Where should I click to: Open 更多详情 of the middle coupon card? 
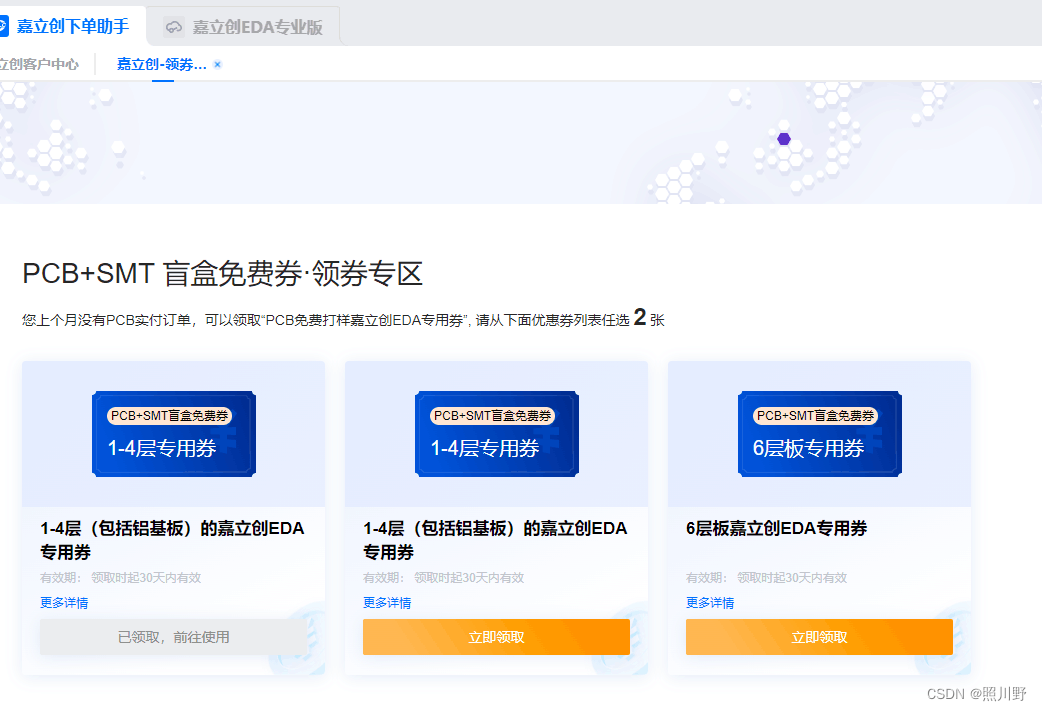(387, 603)
